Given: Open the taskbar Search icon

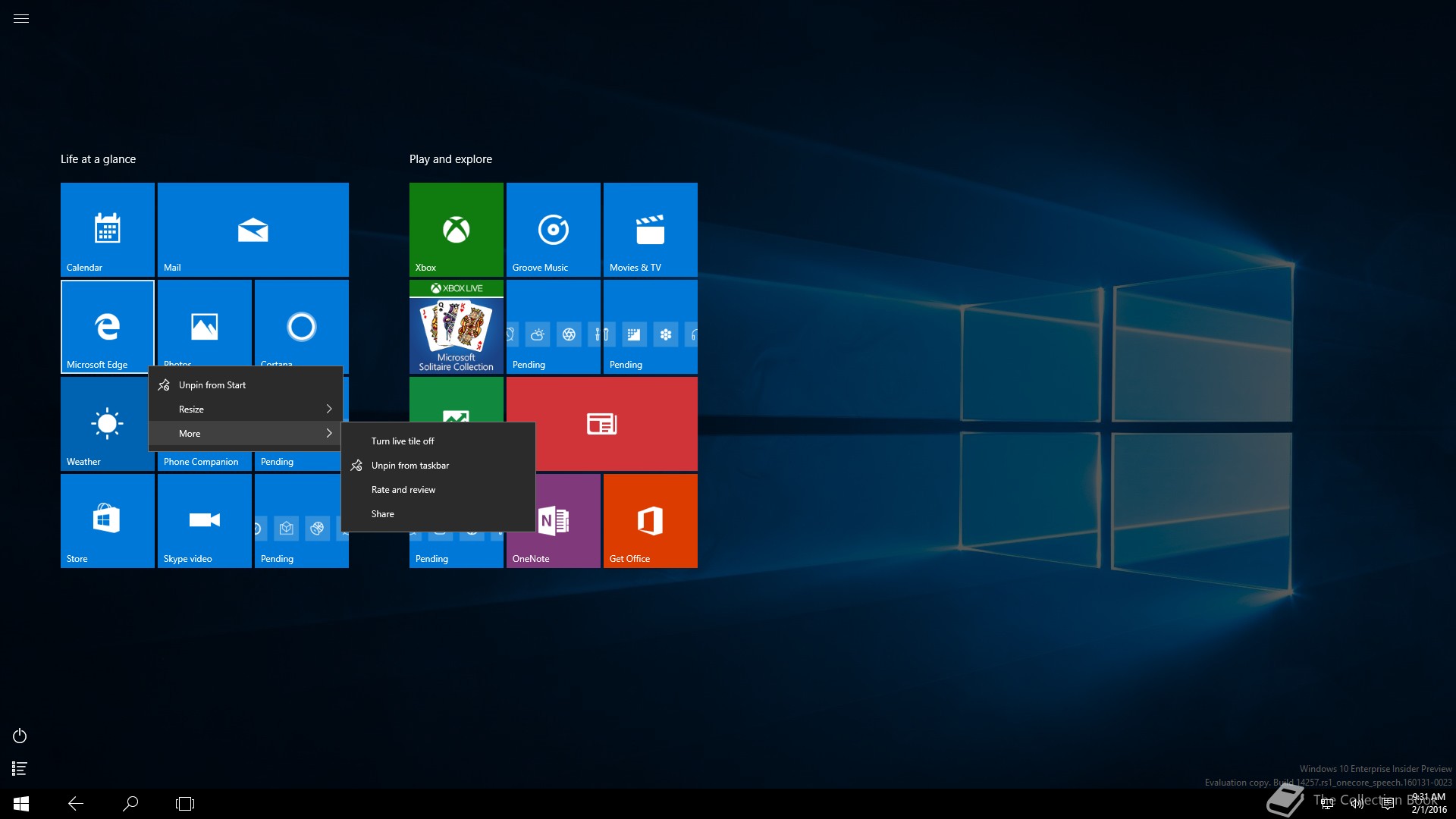Looking at the screenshot, I should pos(130,804).
